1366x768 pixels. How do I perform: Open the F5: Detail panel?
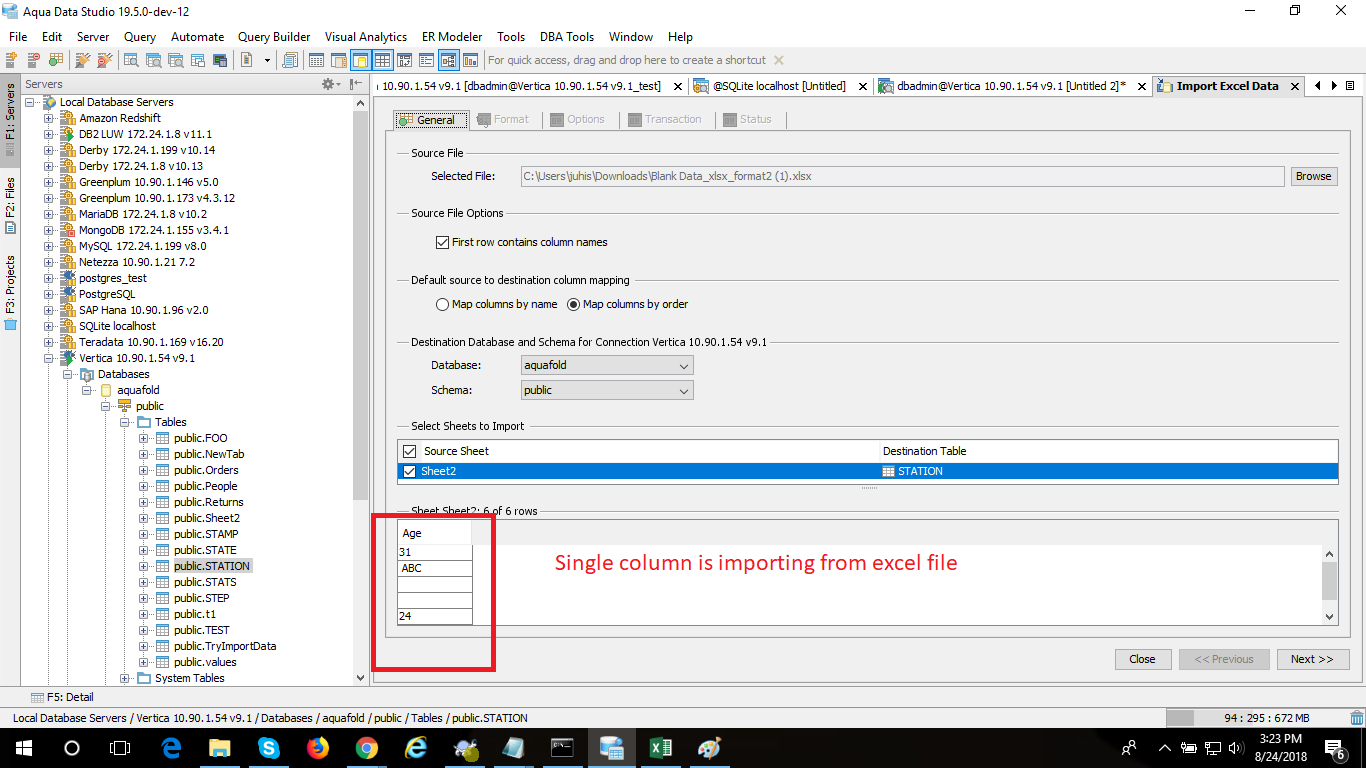point(62,697)
